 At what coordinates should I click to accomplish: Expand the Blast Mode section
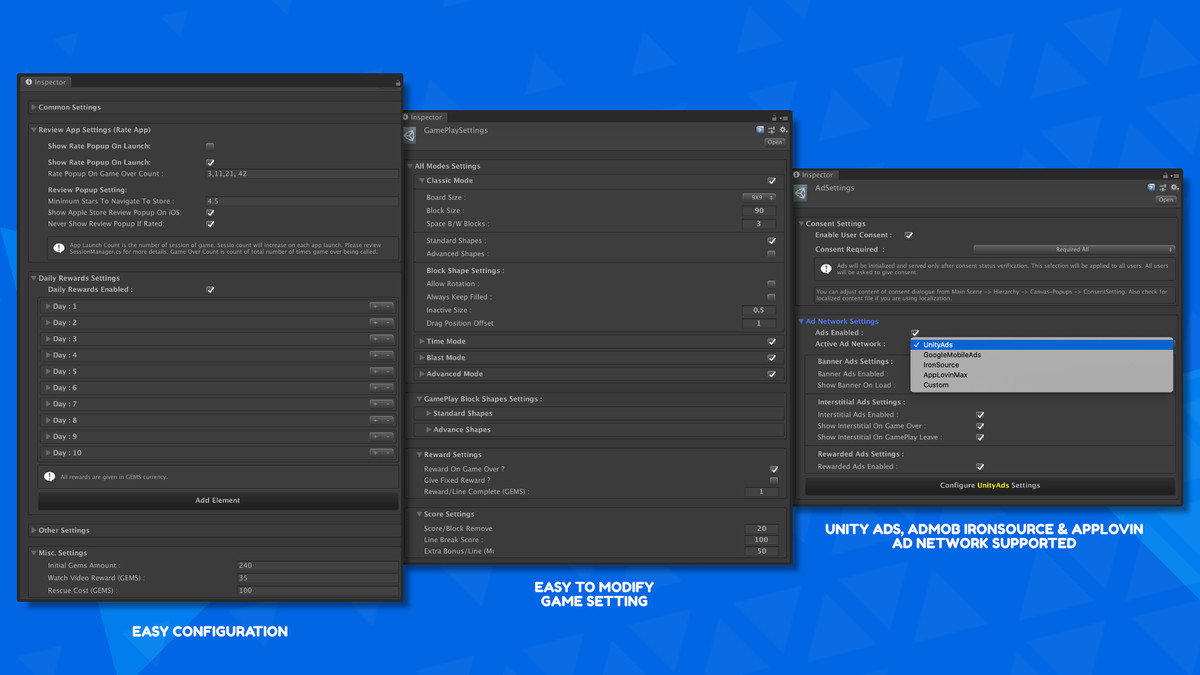pyautogui.click(x=422, y=357)
